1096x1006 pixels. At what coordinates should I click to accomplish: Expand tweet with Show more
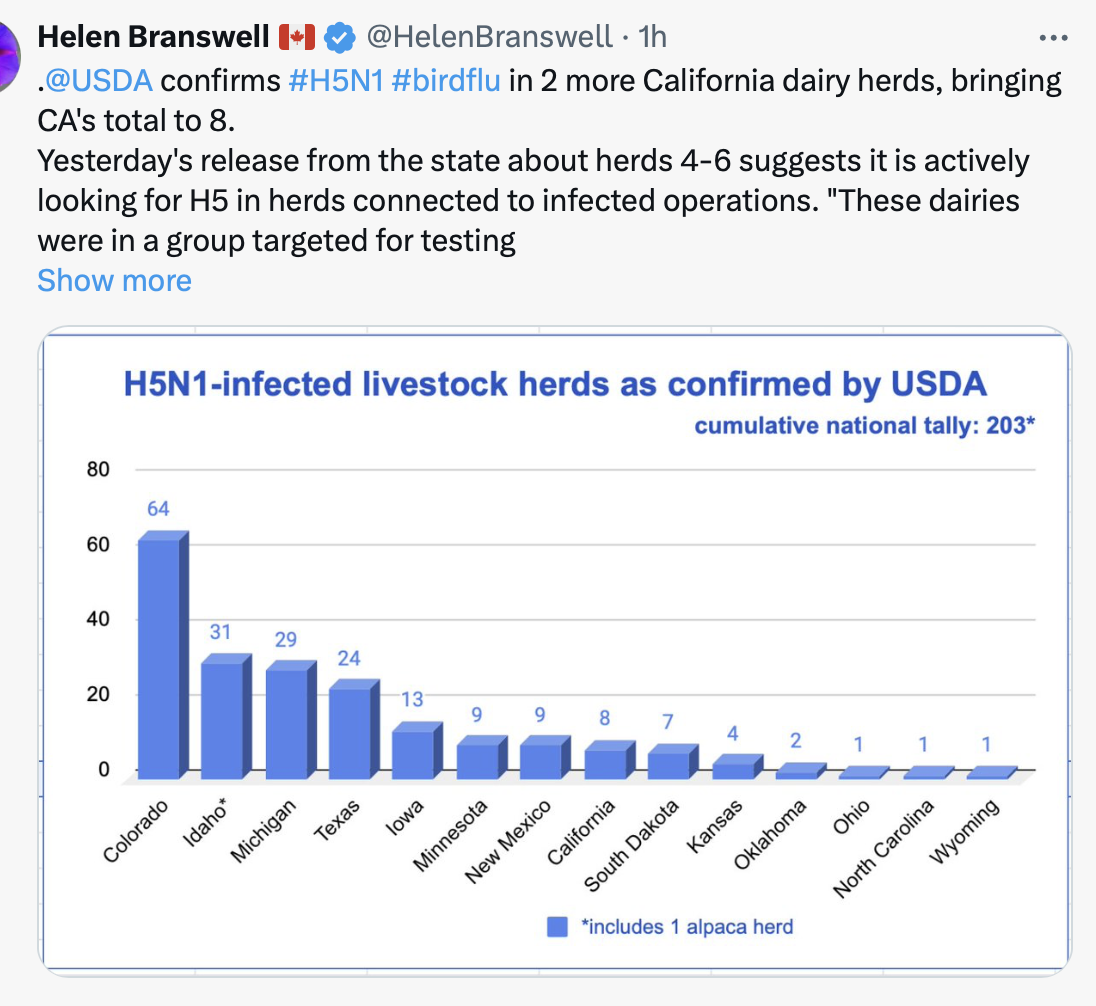(114, 280)
